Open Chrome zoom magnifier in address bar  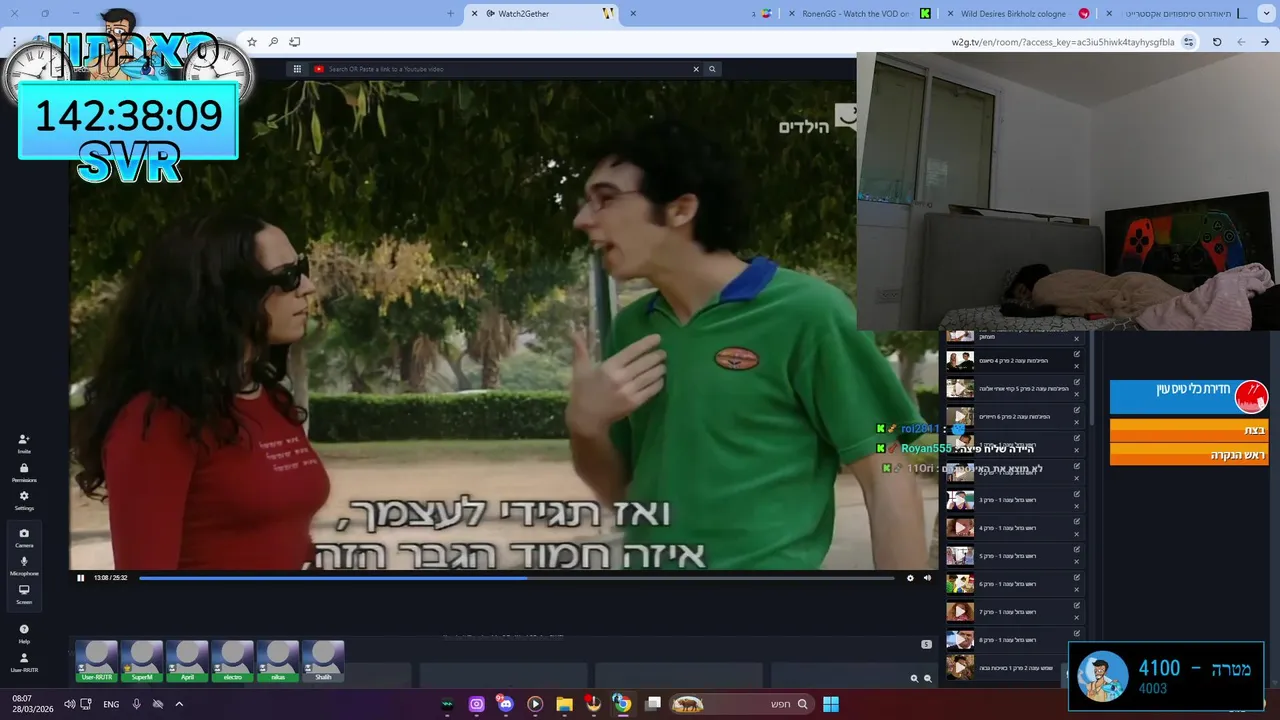pyautogui.click(x=273, y=42)
